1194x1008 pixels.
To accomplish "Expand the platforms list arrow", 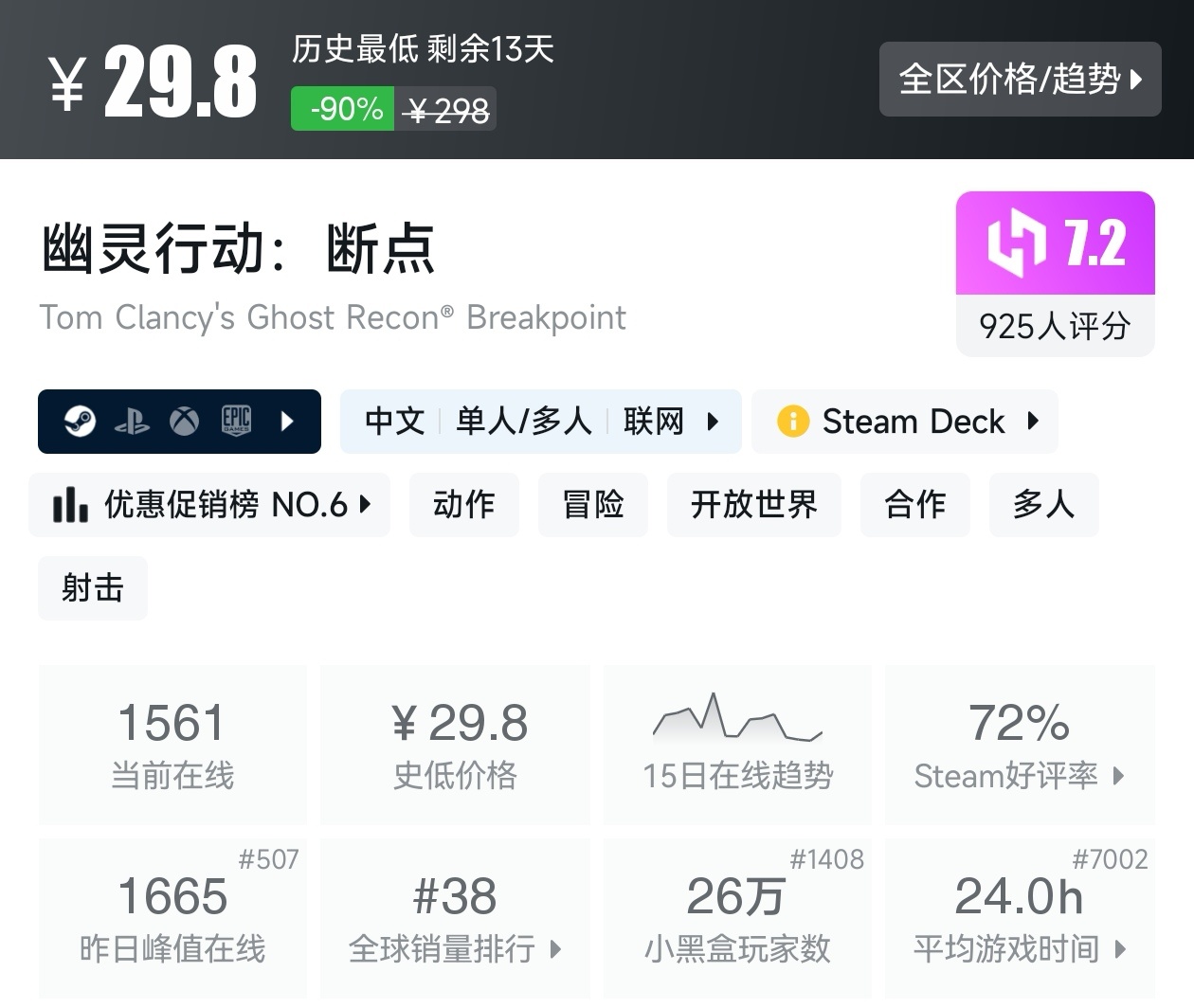I will [288, 421].
